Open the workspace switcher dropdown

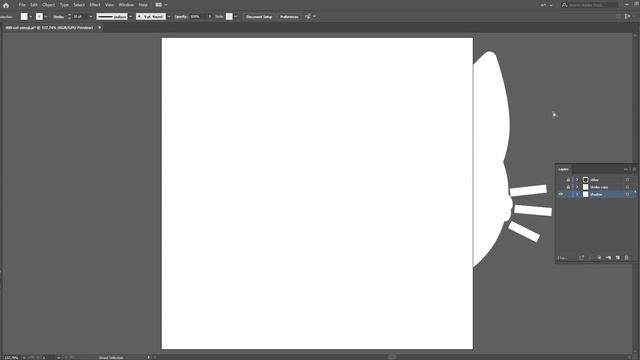pos(546,5)
